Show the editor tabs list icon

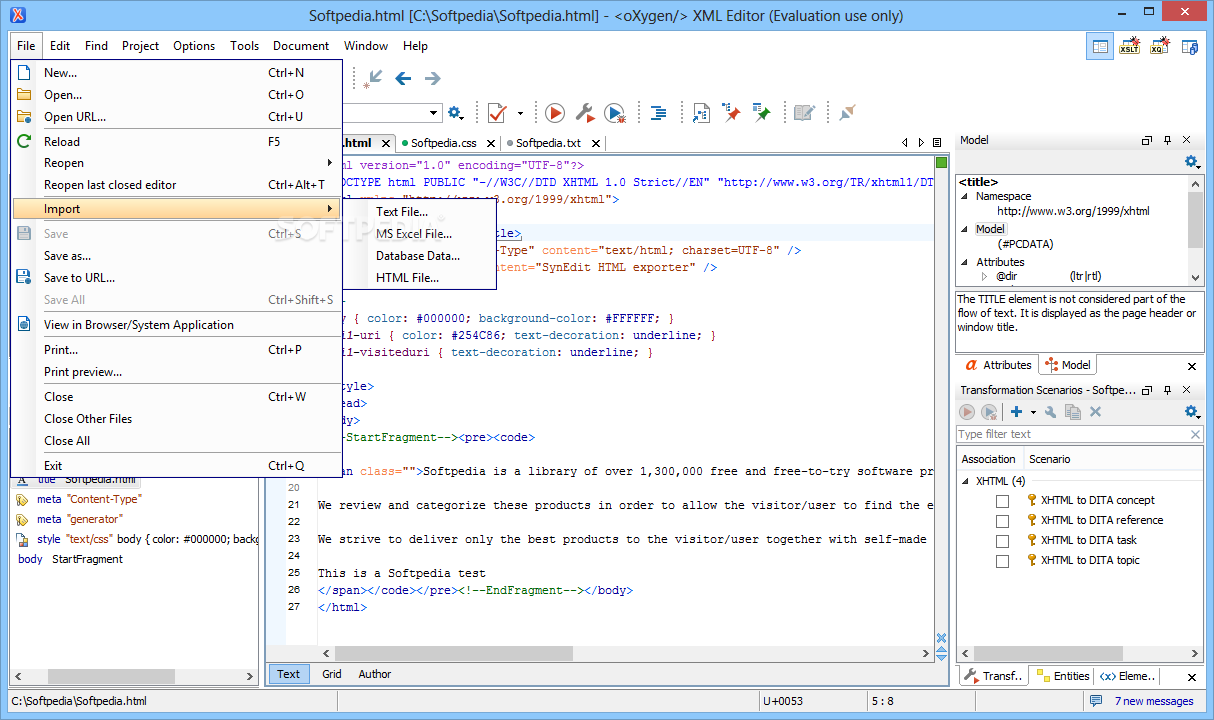click(x=937, y=143)
